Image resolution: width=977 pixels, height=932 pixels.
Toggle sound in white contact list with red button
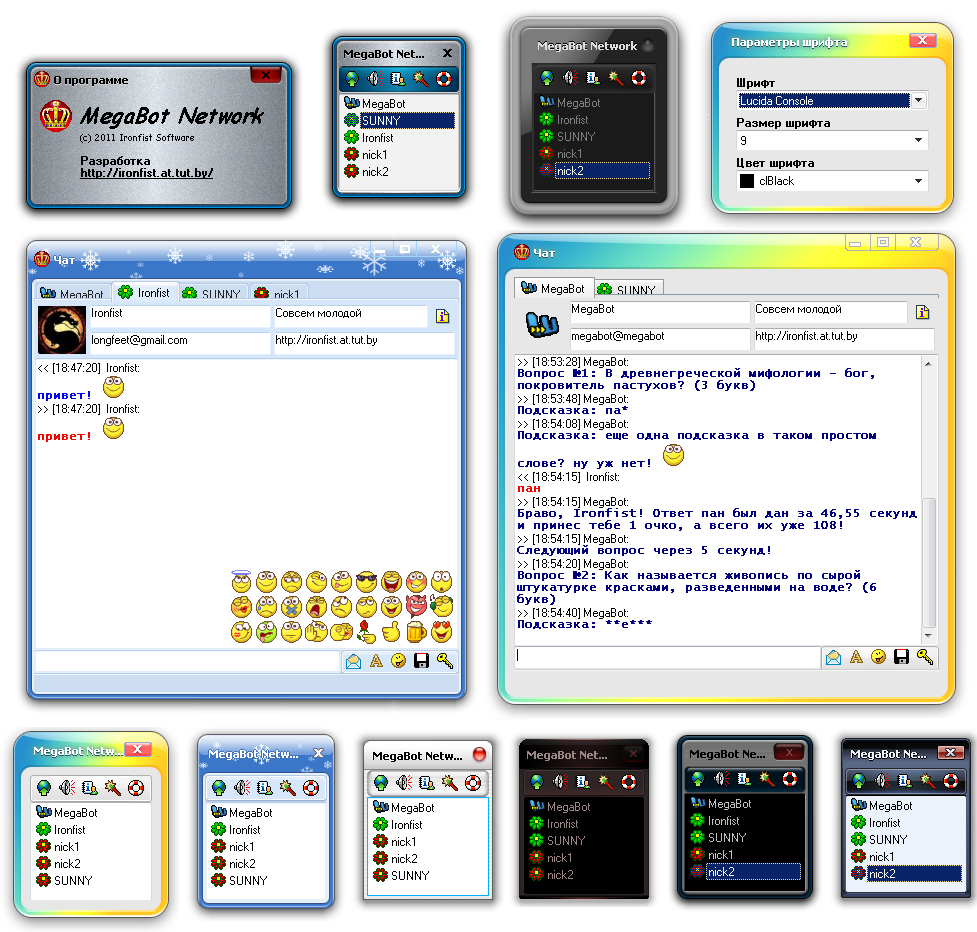pyautogui.click(x=404, y=782)
